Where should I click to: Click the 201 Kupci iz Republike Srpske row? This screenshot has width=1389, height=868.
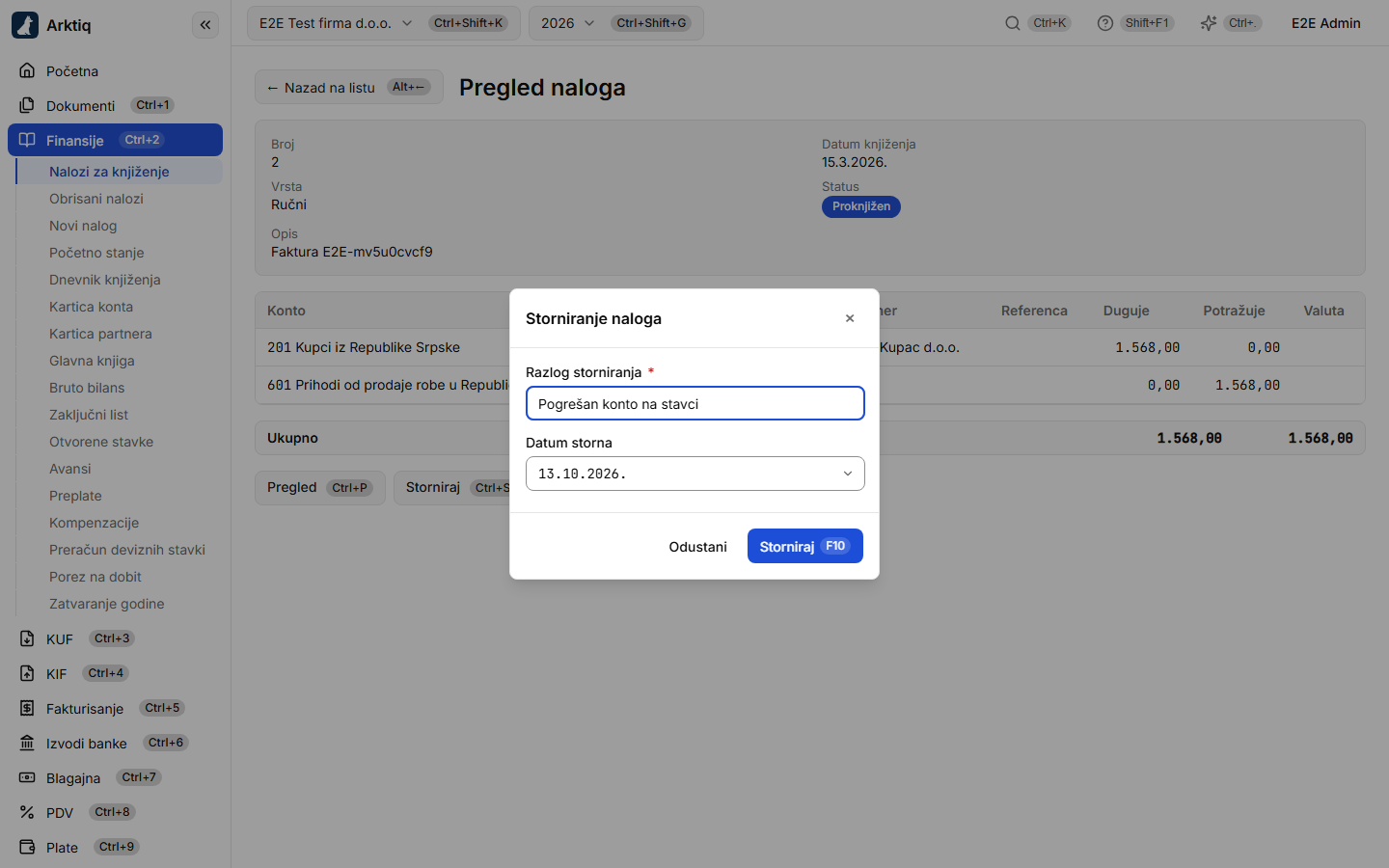pos(810,347)
